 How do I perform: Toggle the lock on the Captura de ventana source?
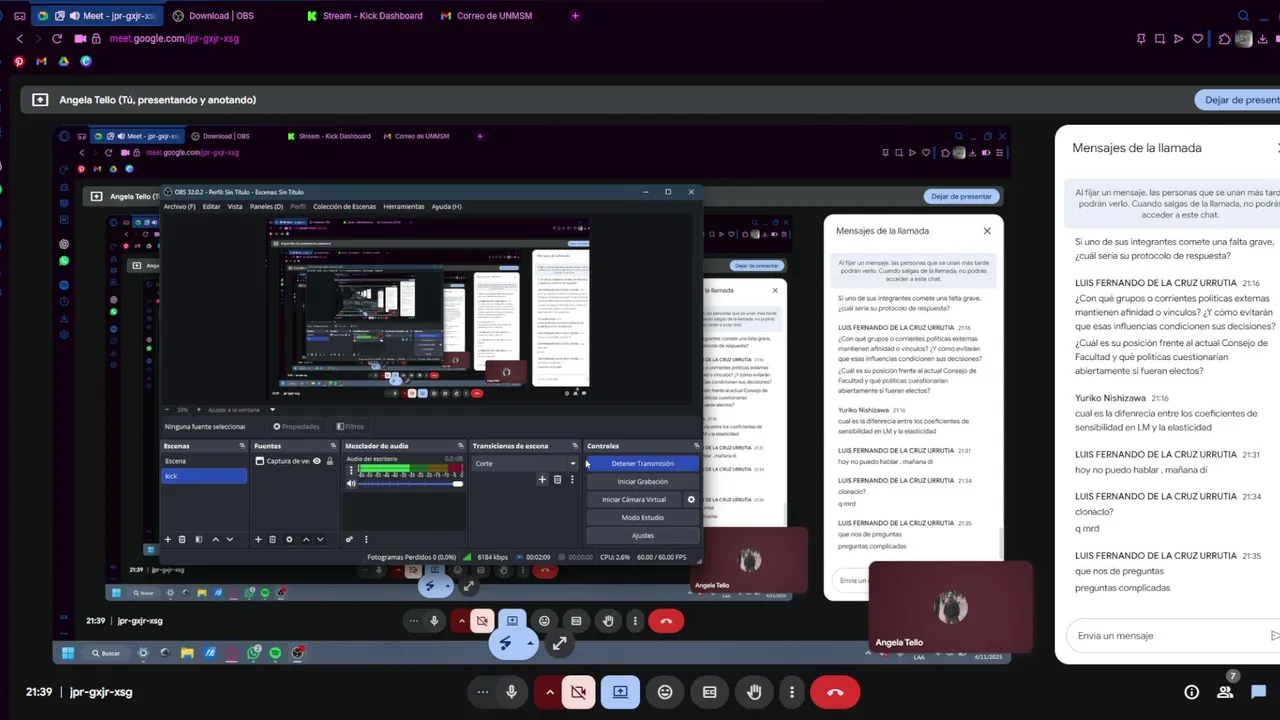(330, 461)
